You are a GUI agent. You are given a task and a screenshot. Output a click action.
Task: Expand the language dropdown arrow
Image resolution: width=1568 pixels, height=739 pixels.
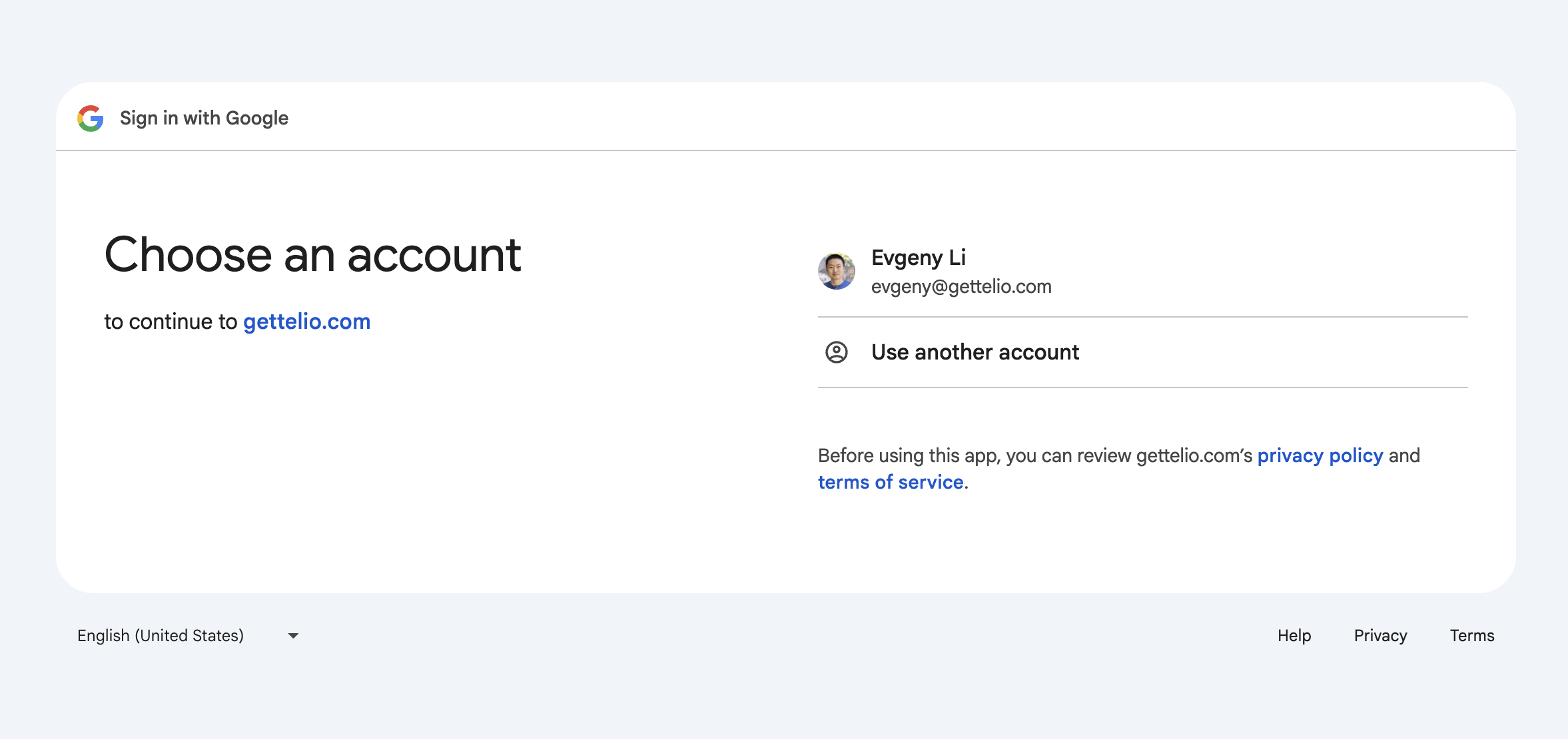tap(293, 636)
